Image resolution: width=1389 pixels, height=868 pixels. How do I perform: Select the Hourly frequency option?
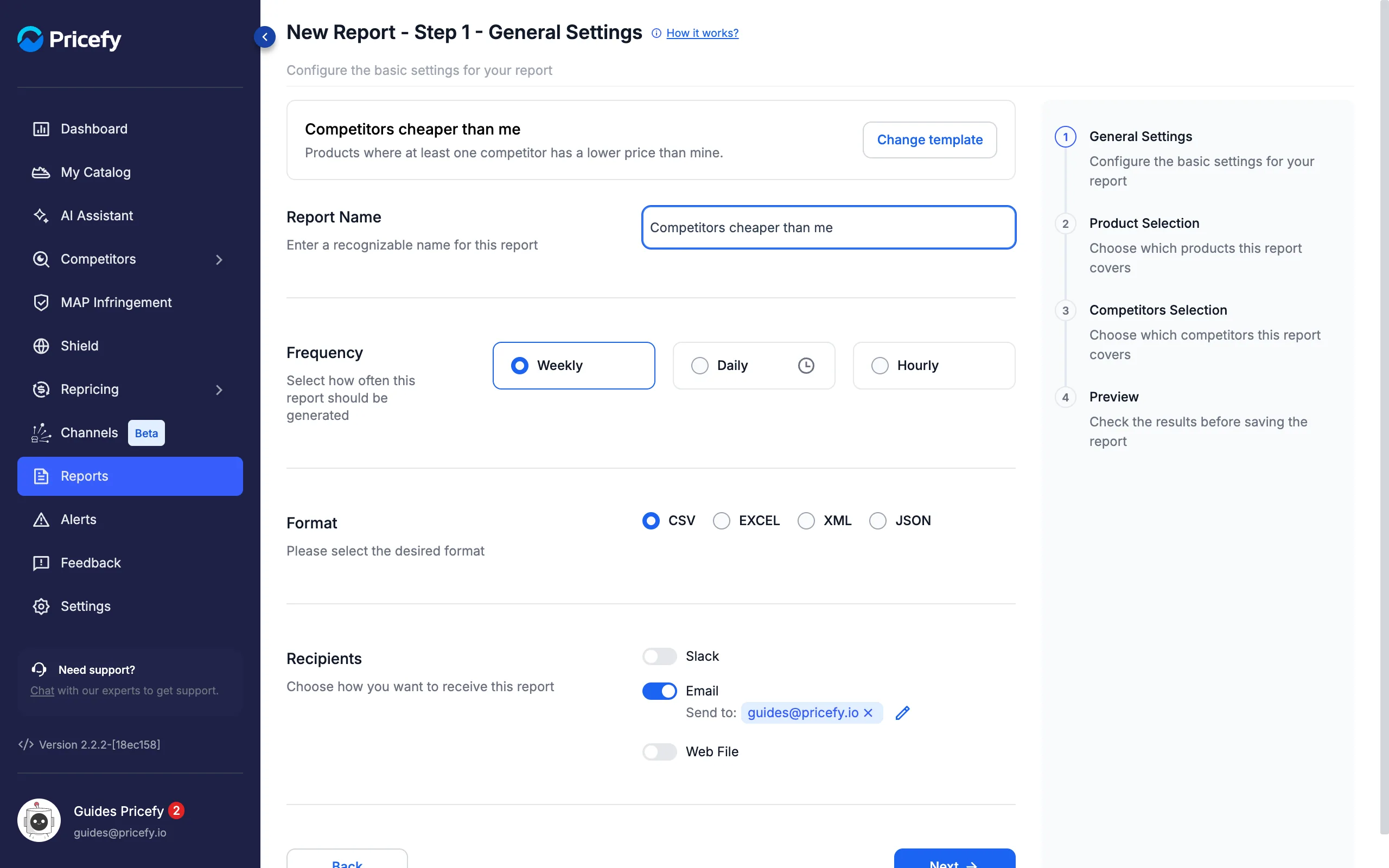pyautogui.click(x=934, y=366)
